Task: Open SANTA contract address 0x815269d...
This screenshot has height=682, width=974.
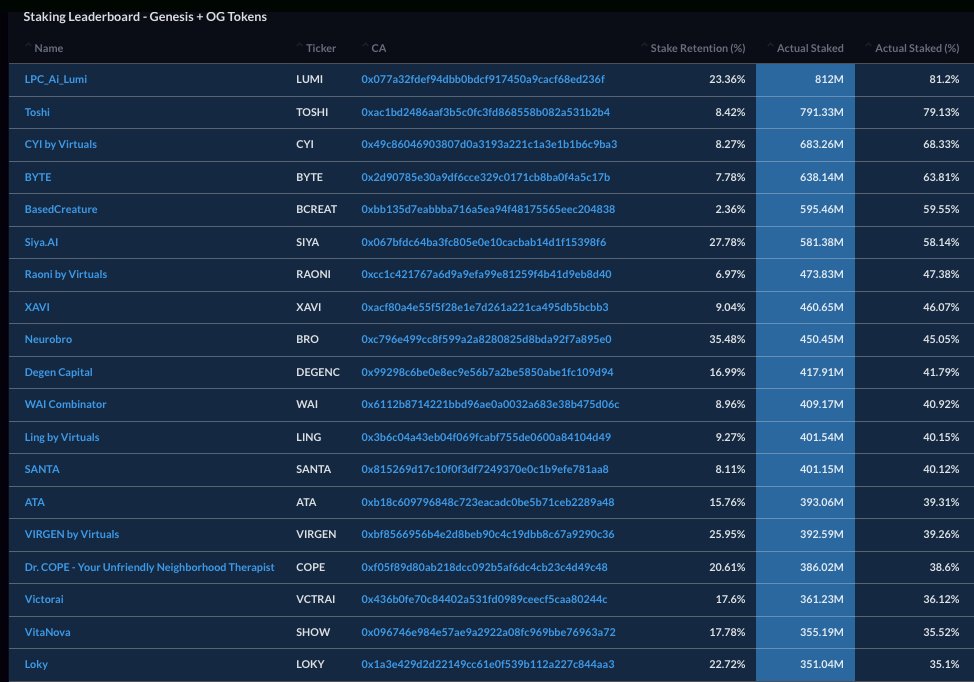Action: (485, 469)
